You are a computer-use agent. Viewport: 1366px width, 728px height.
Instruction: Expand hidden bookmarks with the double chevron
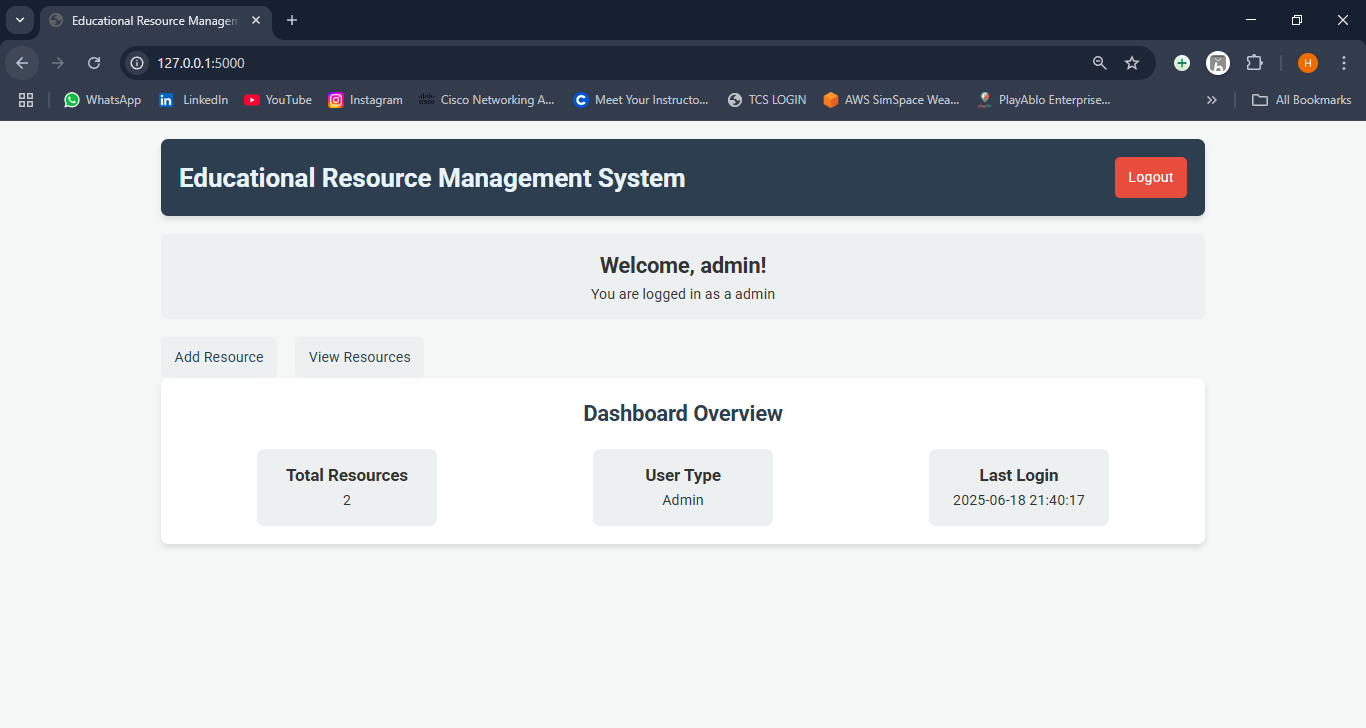tap(1212, 100)
